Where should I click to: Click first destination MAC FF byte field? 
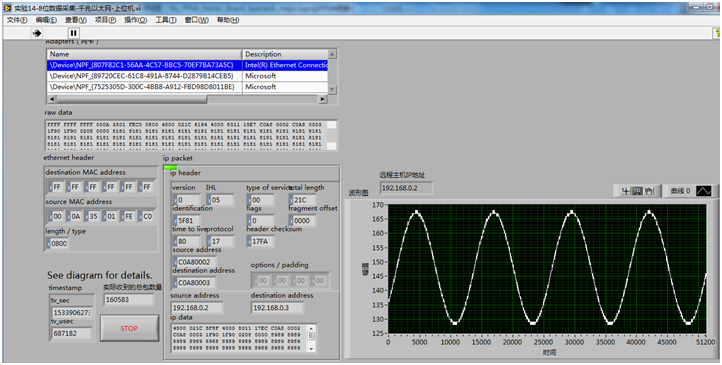[55, 187]
